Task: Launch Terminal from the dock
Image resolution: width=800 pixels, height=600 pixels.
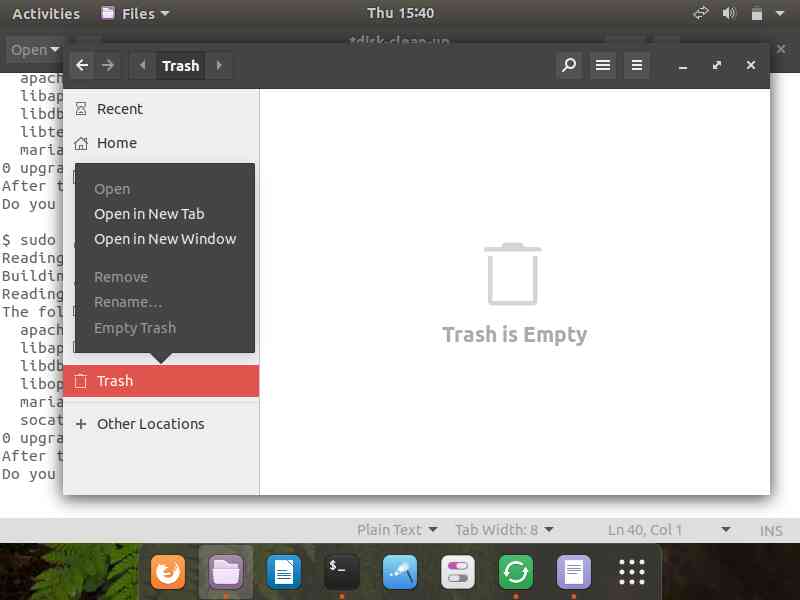Action: [x=342, y=572]
